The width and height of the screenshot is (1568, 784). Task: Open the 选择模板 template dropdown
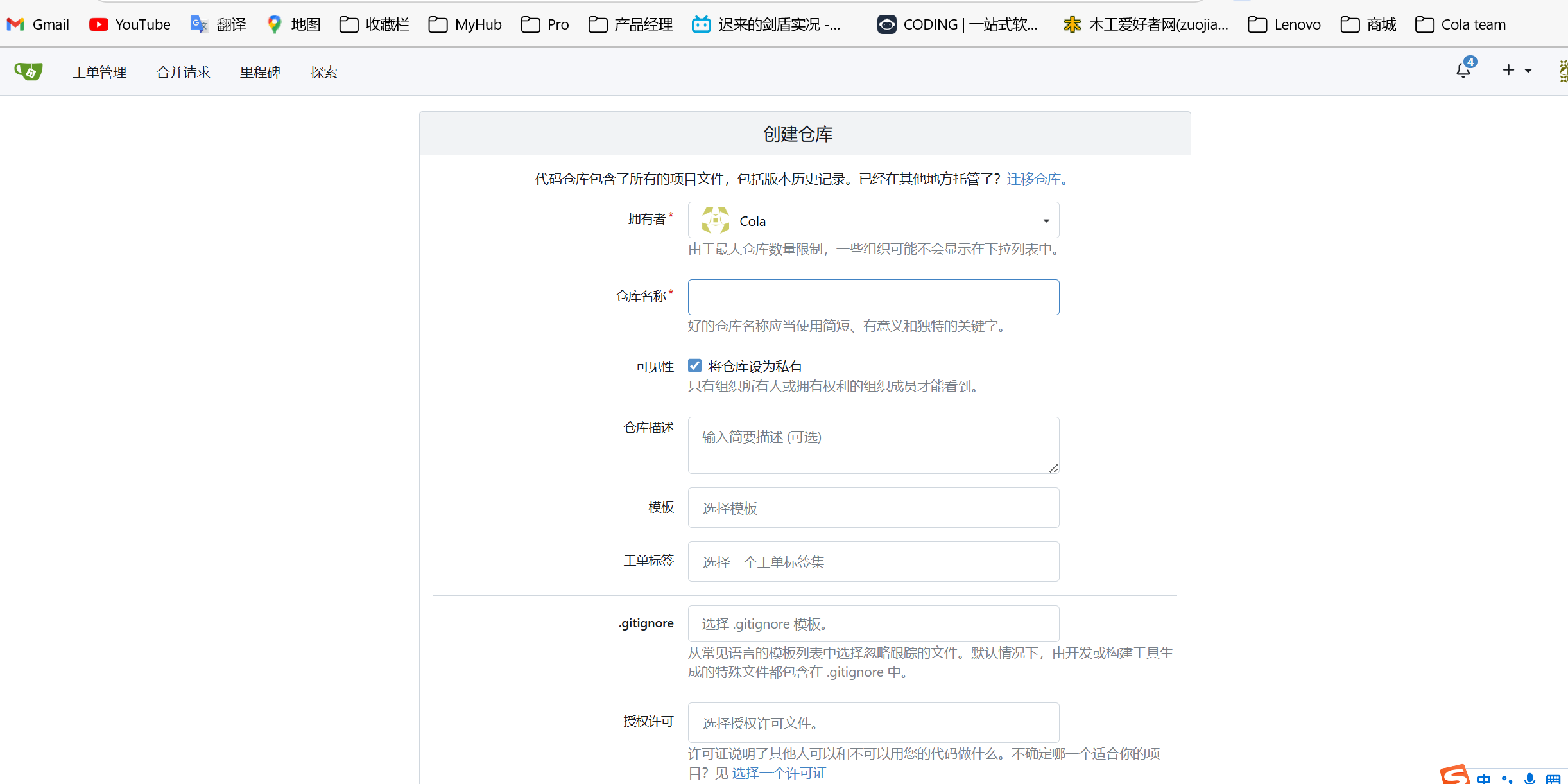click(873, 508)
